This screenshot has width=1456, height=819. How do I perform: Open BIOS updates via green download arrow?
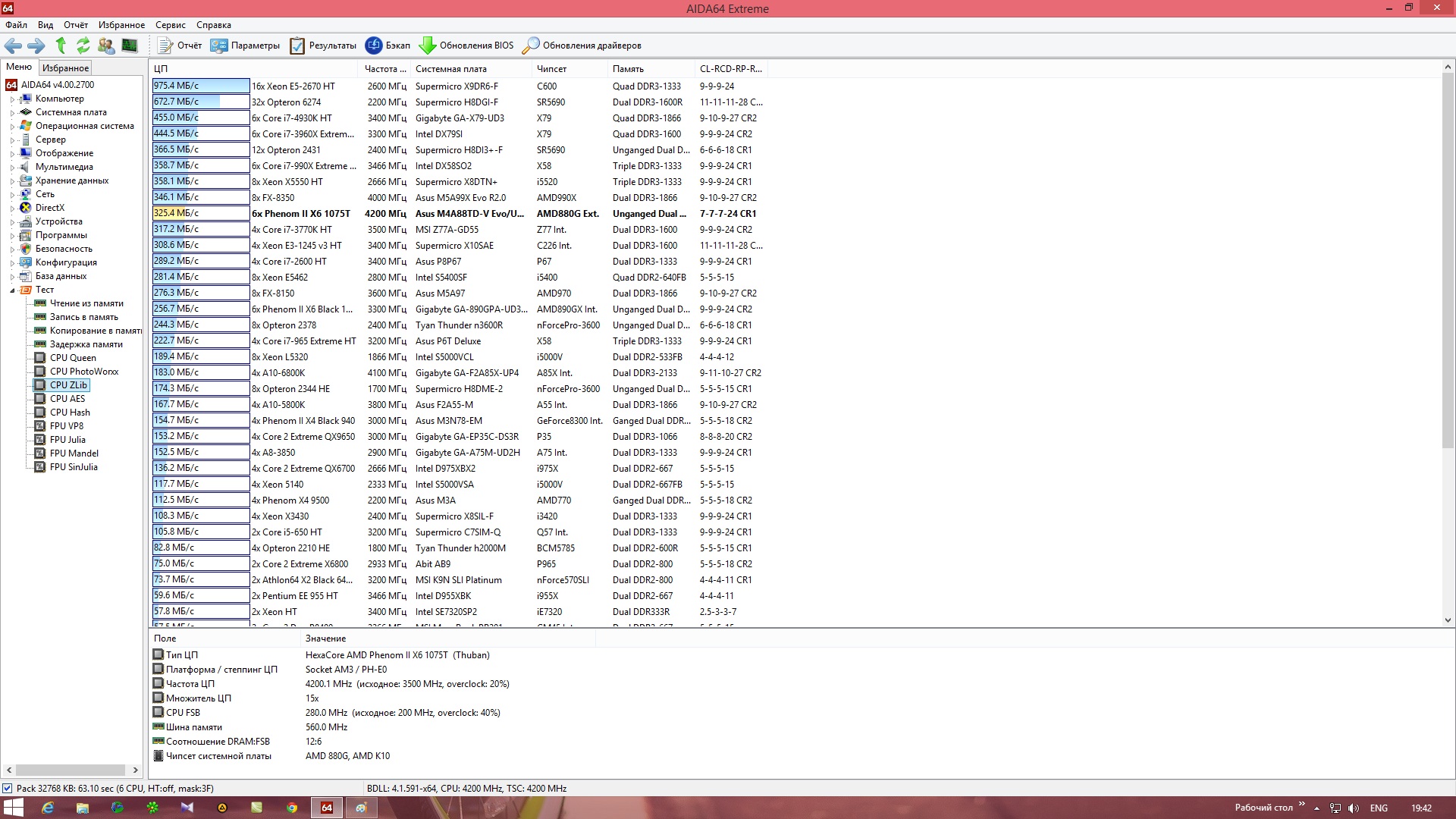point(428,45)
